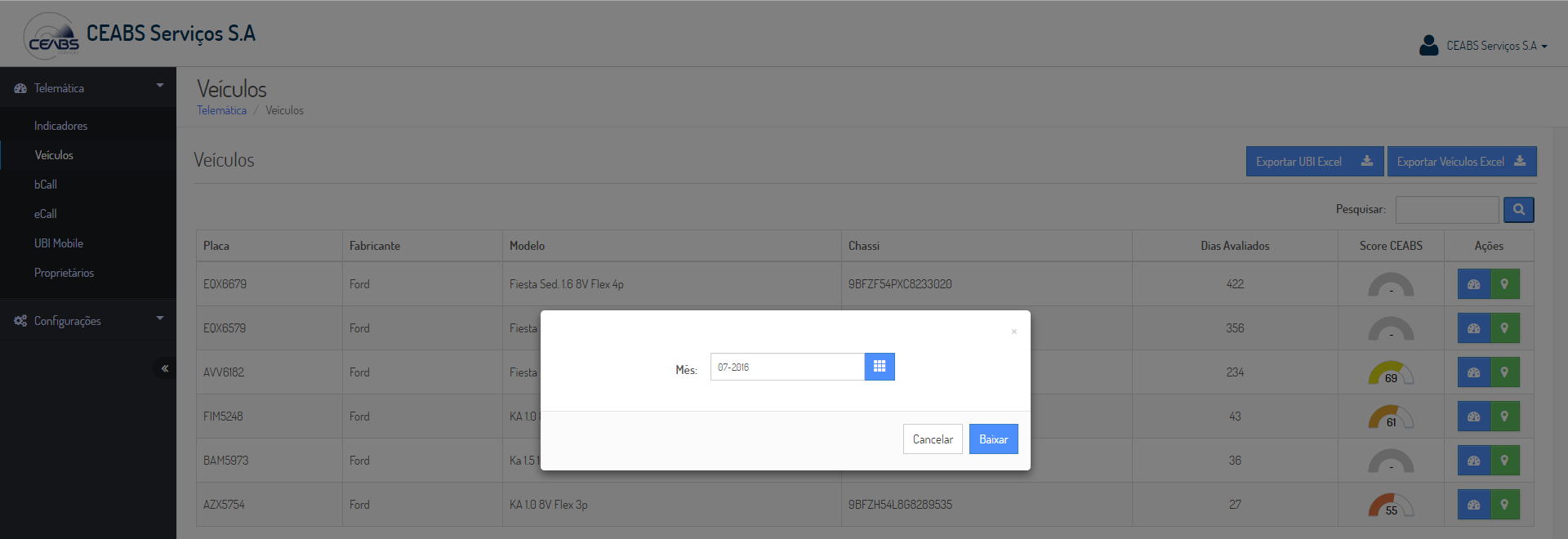Open dashboard for vehicle BAM5973

coord(1474,461)
